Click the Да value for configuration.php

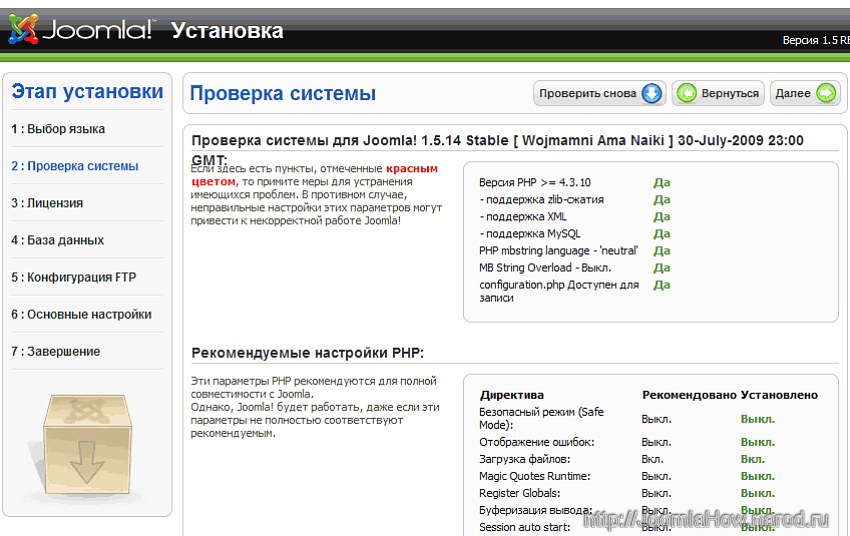662,285
